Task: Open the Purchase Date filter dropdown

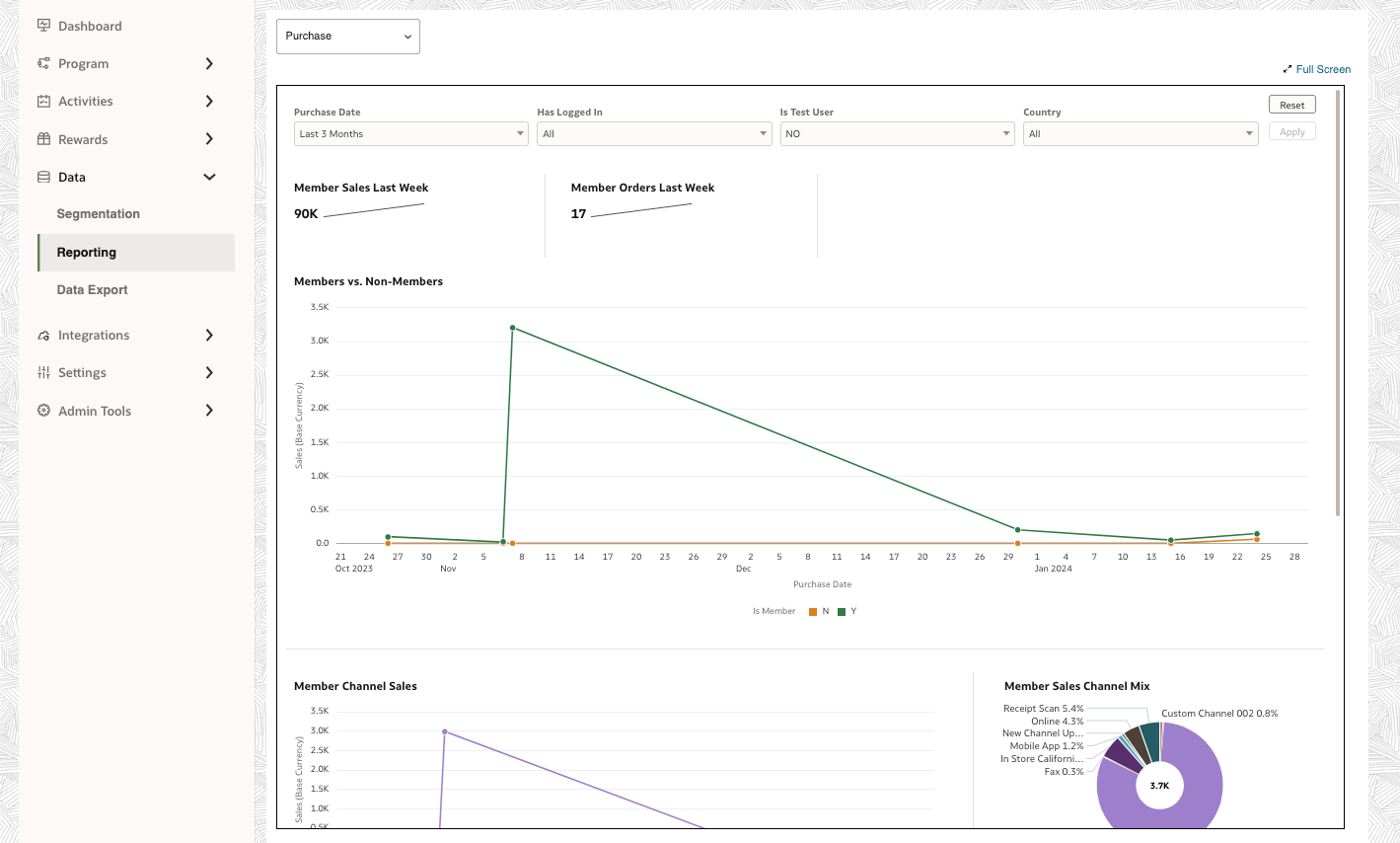Action: (411, 134)
